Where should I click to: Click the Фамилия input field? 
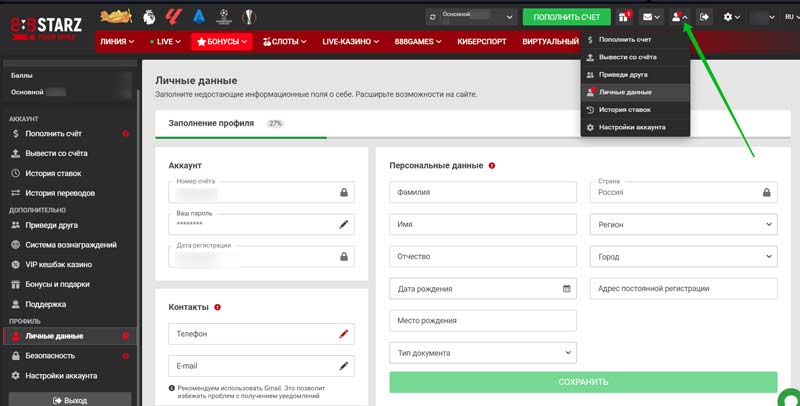coord(483,192)
